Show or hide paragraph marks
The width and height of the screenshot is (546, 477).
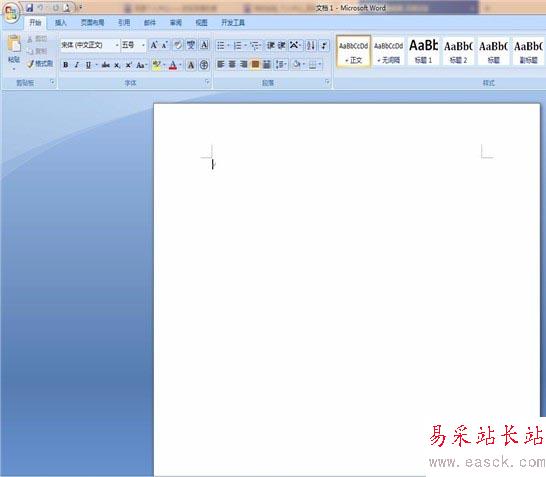point(324,45)
